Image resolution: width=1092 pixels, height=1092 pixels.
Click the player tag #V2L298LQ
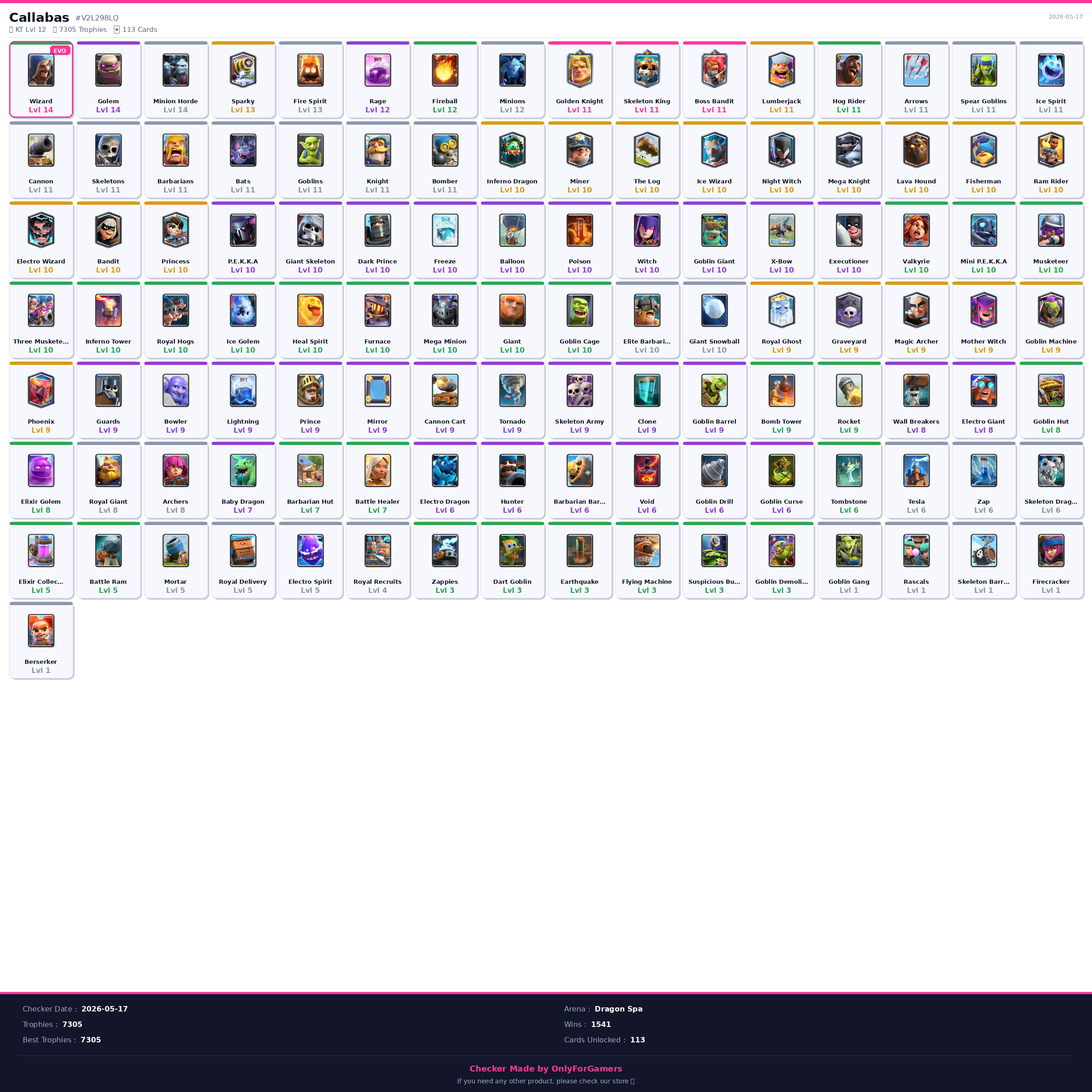(x=96, y=18)
